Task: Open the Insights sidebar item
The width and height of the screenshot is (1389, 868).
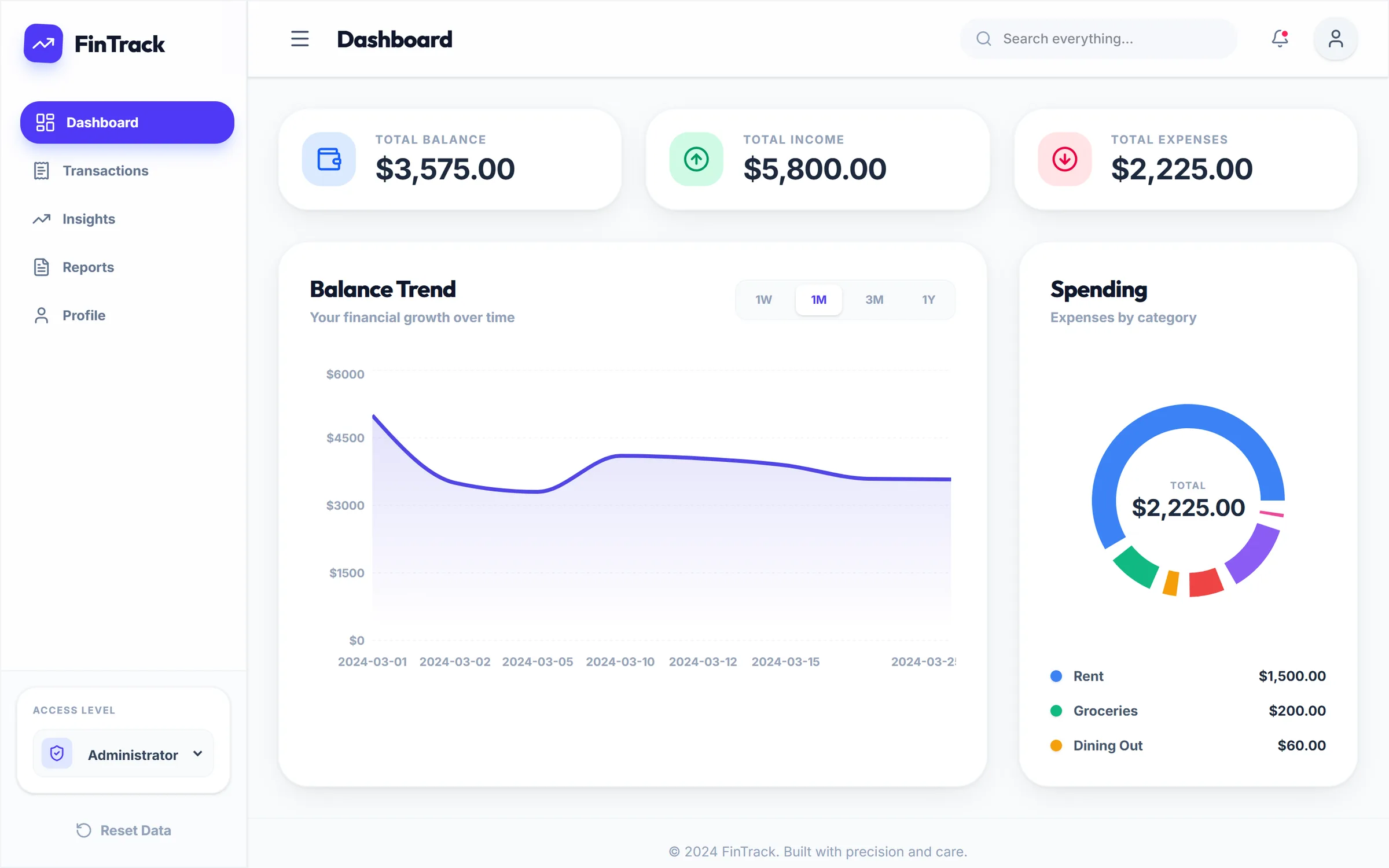Action: click(x=127, y=219)
